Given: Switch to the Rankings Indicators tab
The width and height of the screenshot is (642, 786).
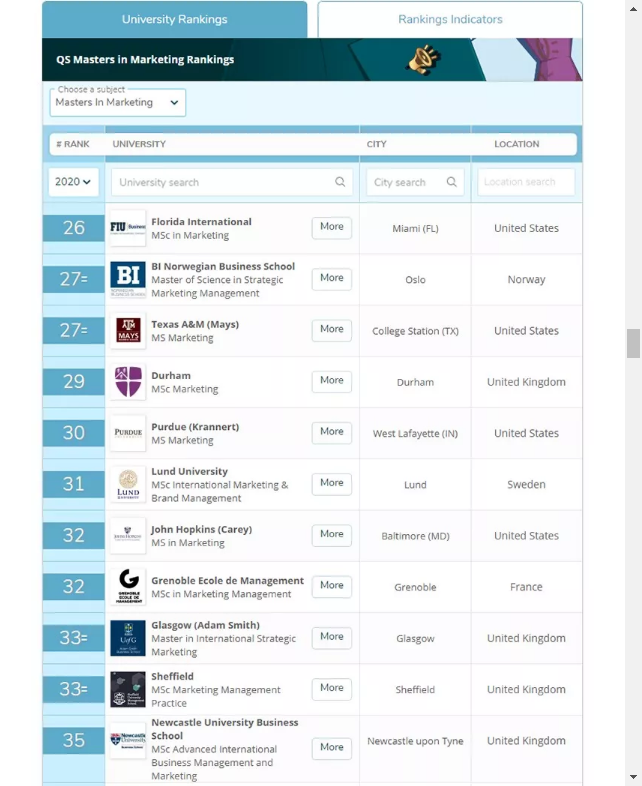Looking at the screenshot, I should [450, 19].
